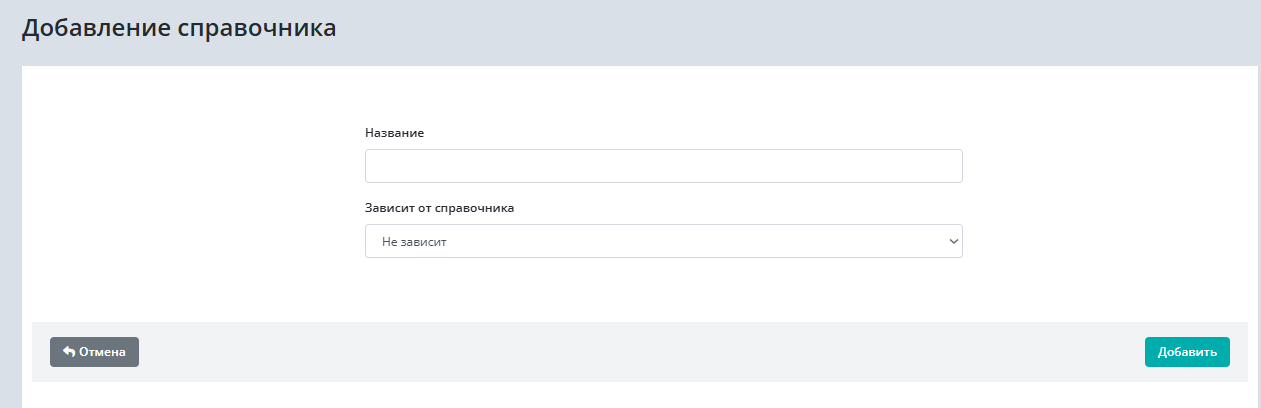The width and height of the screenshot is (1261, 408).
Task: Click the white Добавить text label
Action: click(x=1187, y=352)
